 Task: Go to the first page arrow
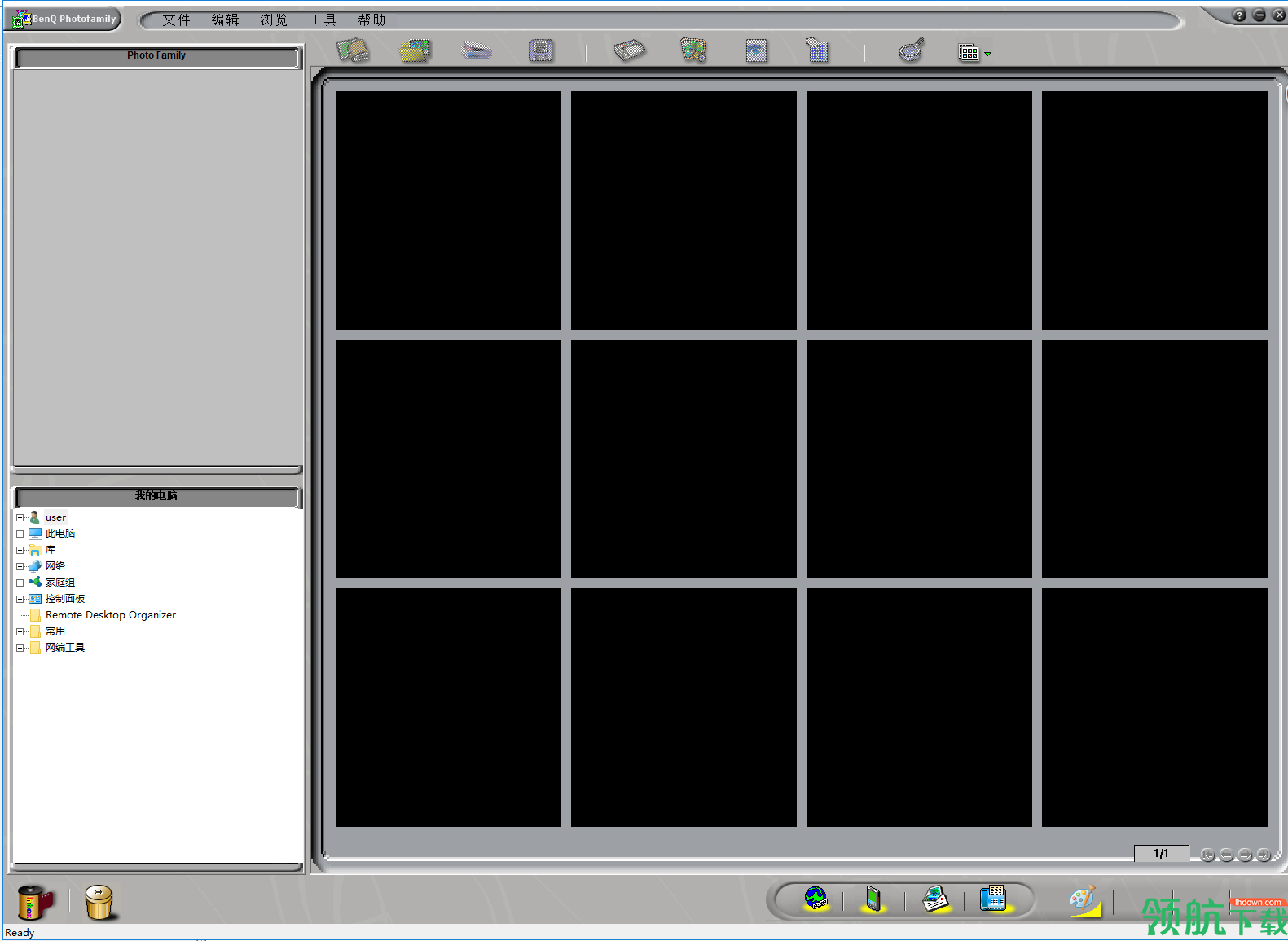tap(1207, 855)
